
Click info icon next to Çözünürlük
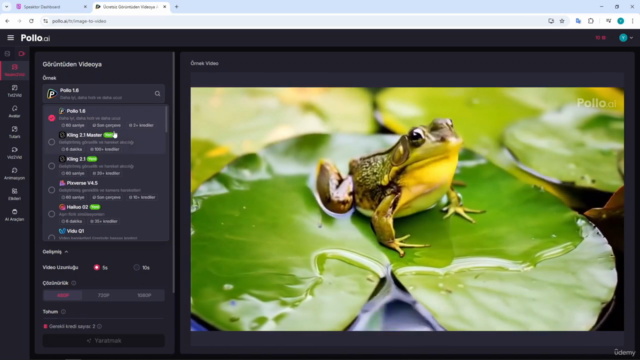click(74, 283)
